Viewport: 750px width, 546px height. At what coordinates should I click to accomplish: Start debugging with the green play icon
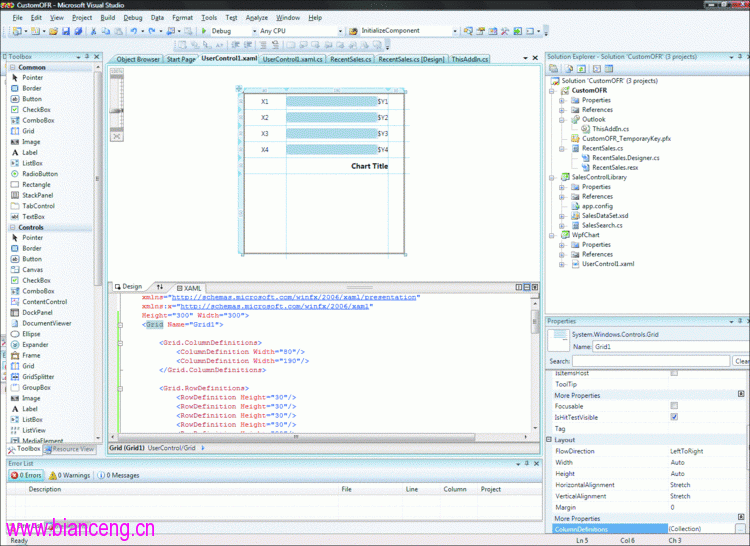pos(204,31)
